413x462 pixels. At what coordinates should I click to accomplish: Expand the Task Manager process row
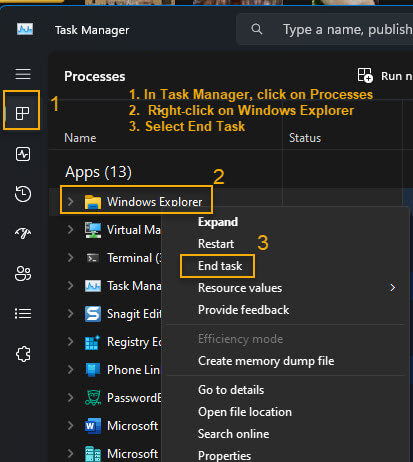coord(70,285)
